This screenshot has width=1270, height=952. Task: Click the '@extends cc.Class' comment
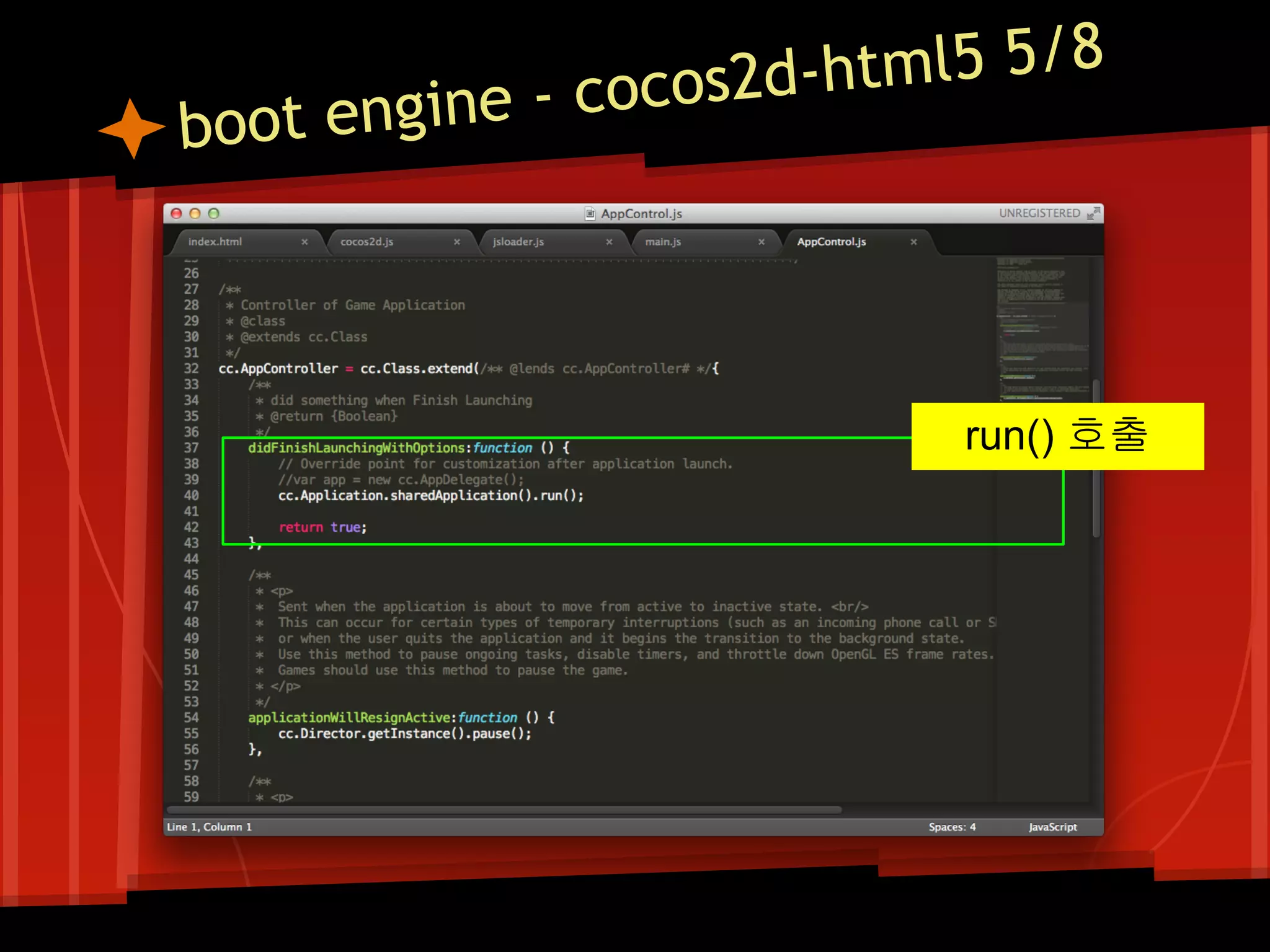click(304, 337)
